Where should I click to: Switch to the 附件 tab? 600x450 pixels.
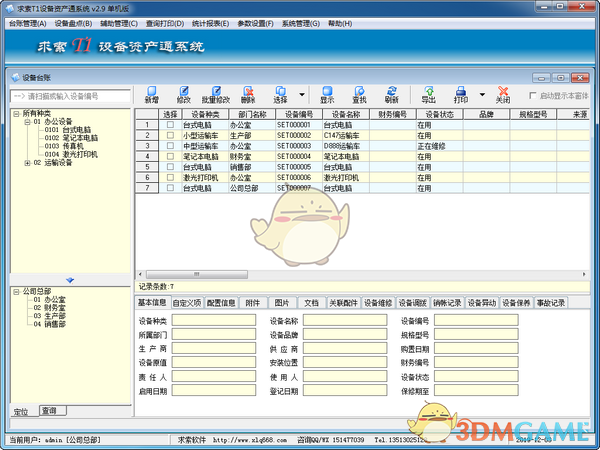(x=253, y=303)
